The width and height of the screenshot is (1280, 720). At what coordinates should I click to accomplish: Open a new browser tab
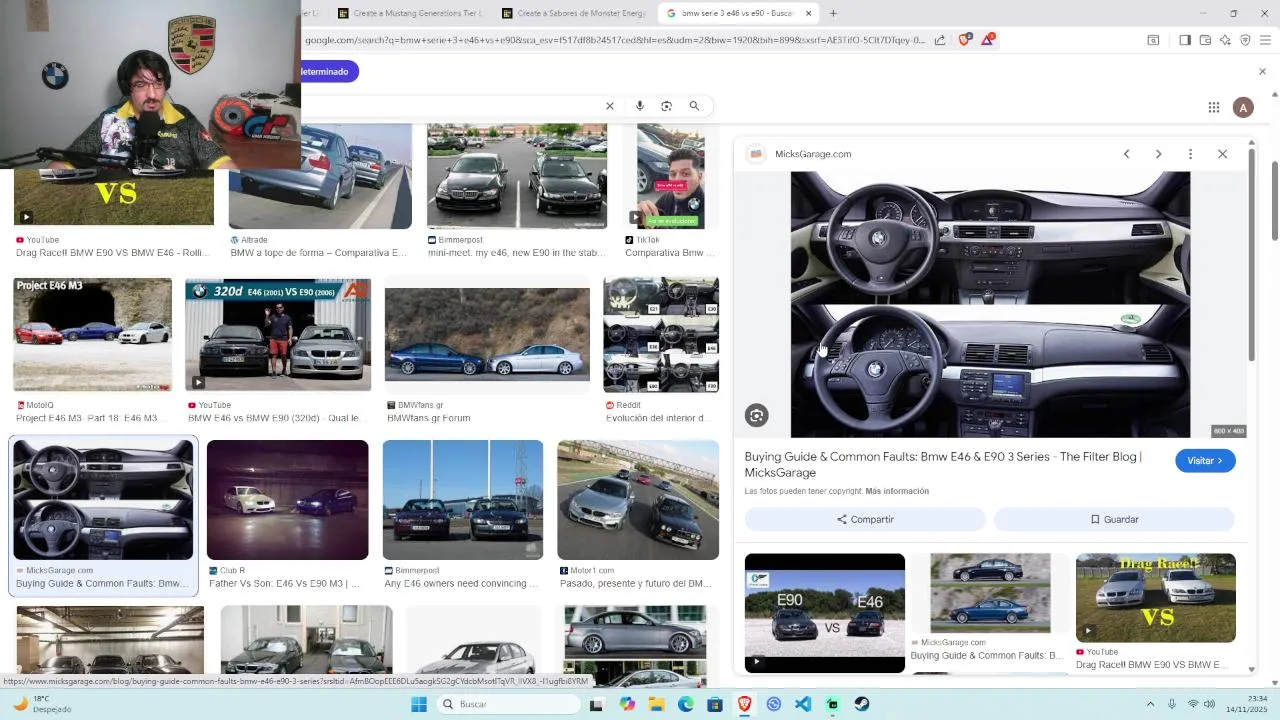[x=833, y=13]
